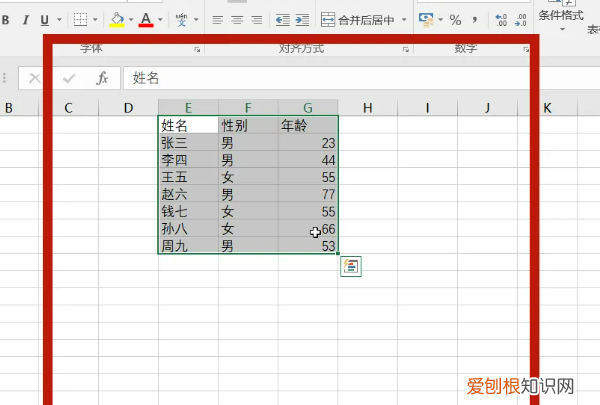Click the cell containing 姓名
The height and width of the screenshot is (405, 600).
point(188,125)
